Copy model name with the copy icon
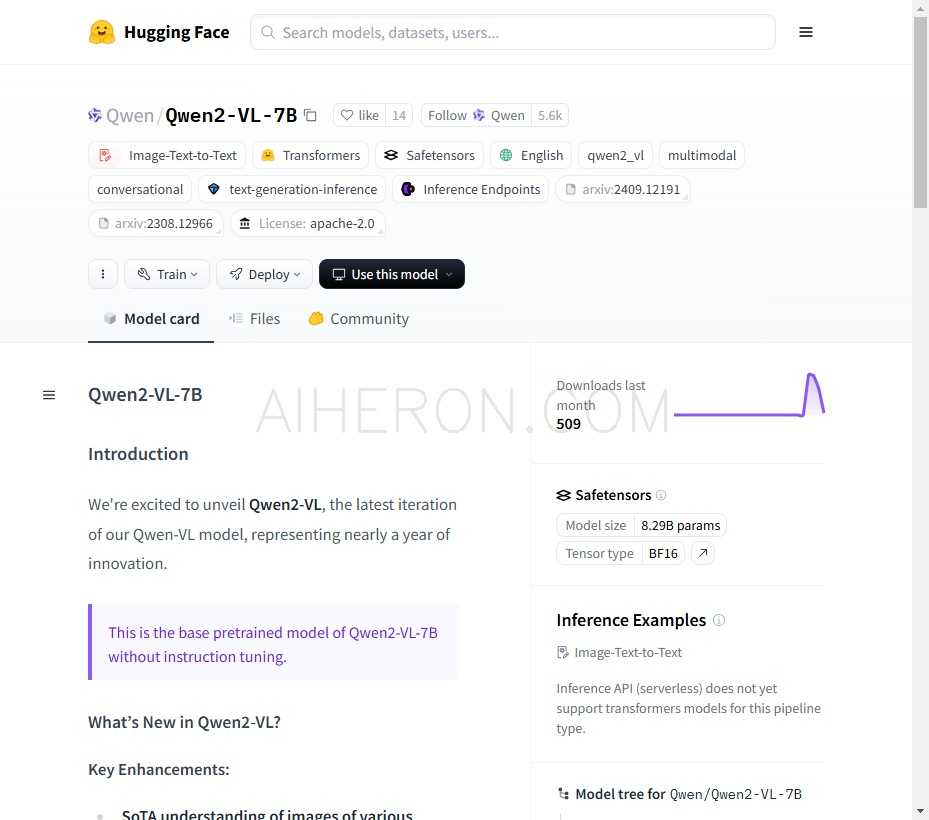Screen dimensions: 929x820 [310, 115]
